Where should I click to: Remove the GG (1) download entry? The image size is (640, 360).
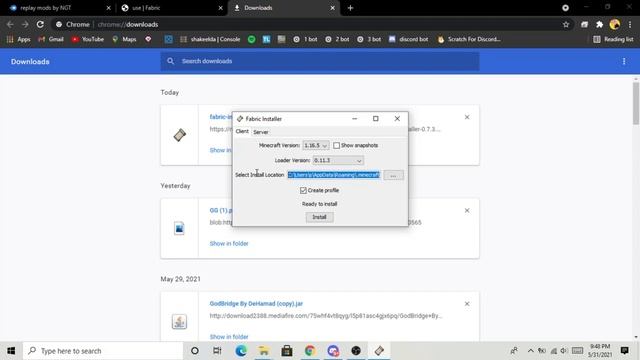pos(467,211)
